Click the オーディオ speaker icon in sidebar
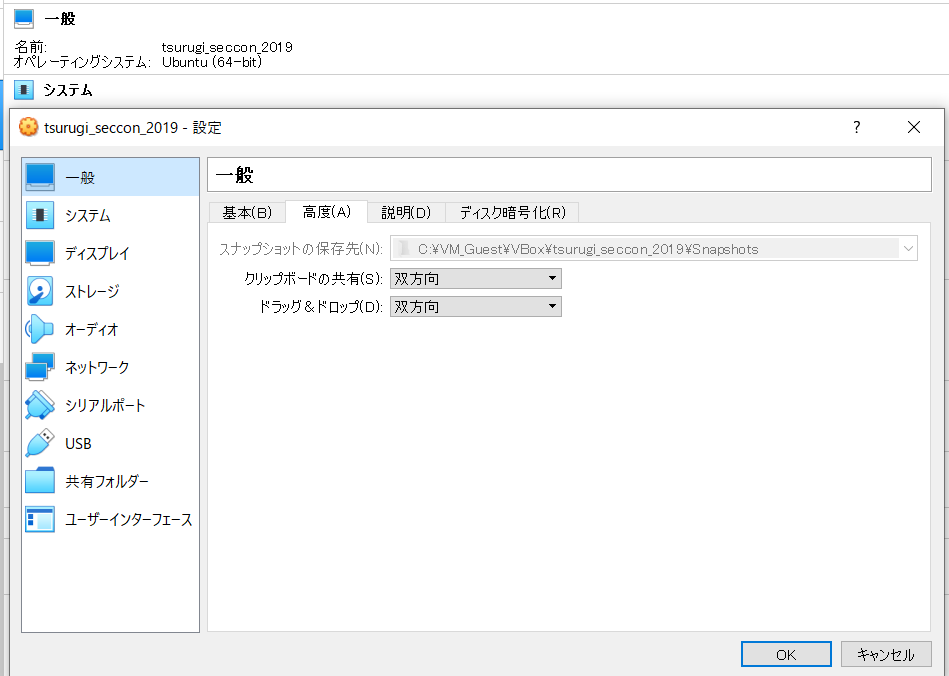949x676 pixels. (x=40, y=329)
